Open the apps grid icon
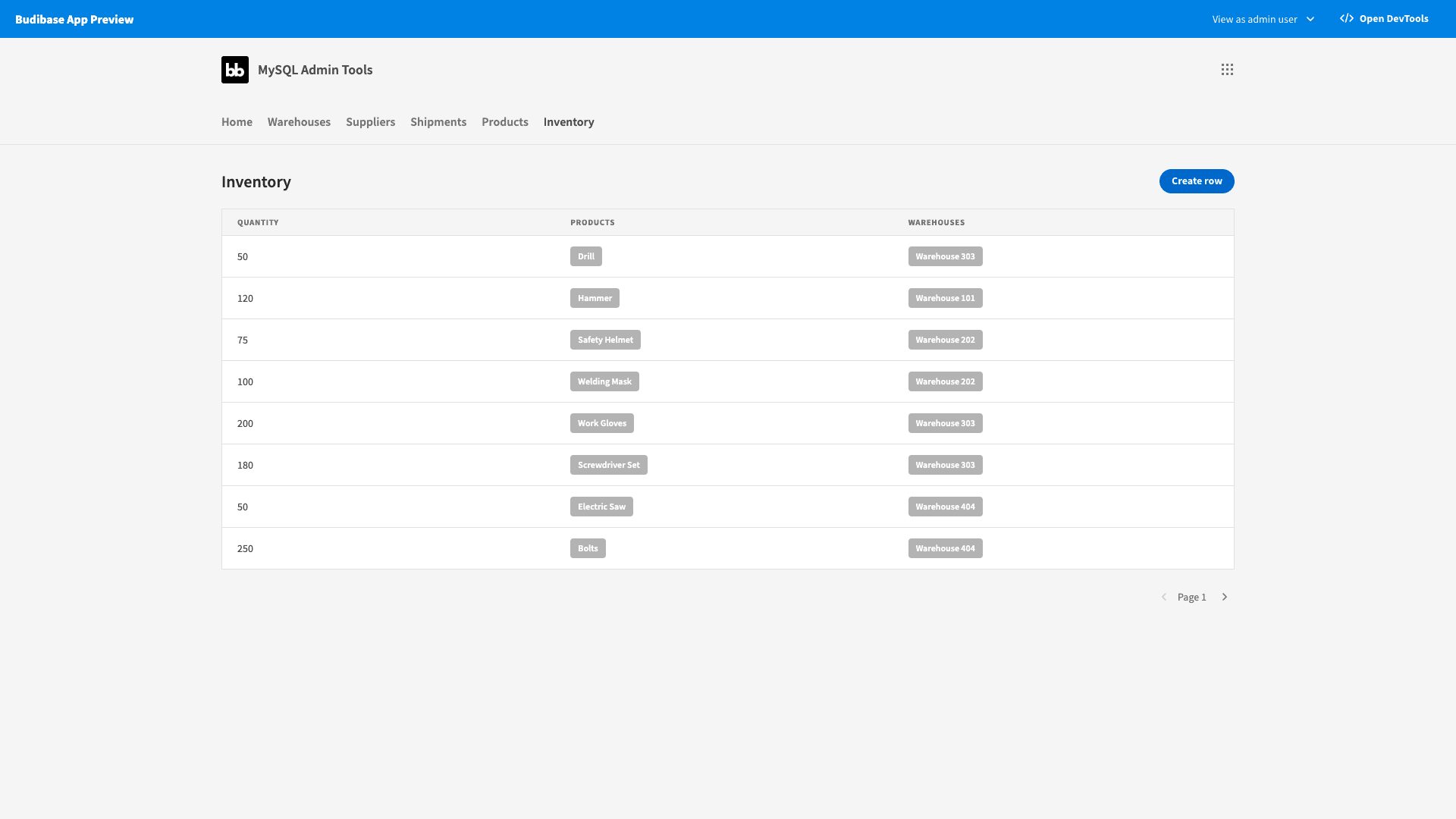 [x=1227, y=70]
